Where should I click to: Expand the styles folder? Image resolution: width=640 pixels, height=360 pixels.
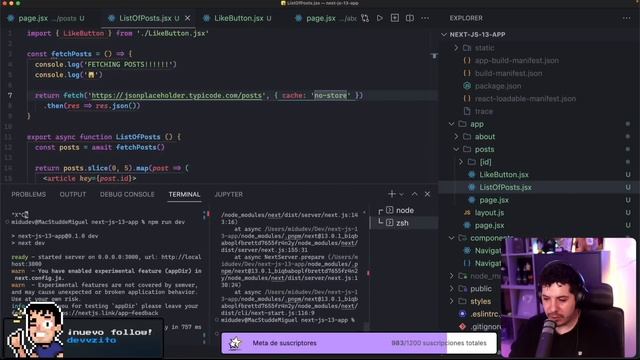480,301
